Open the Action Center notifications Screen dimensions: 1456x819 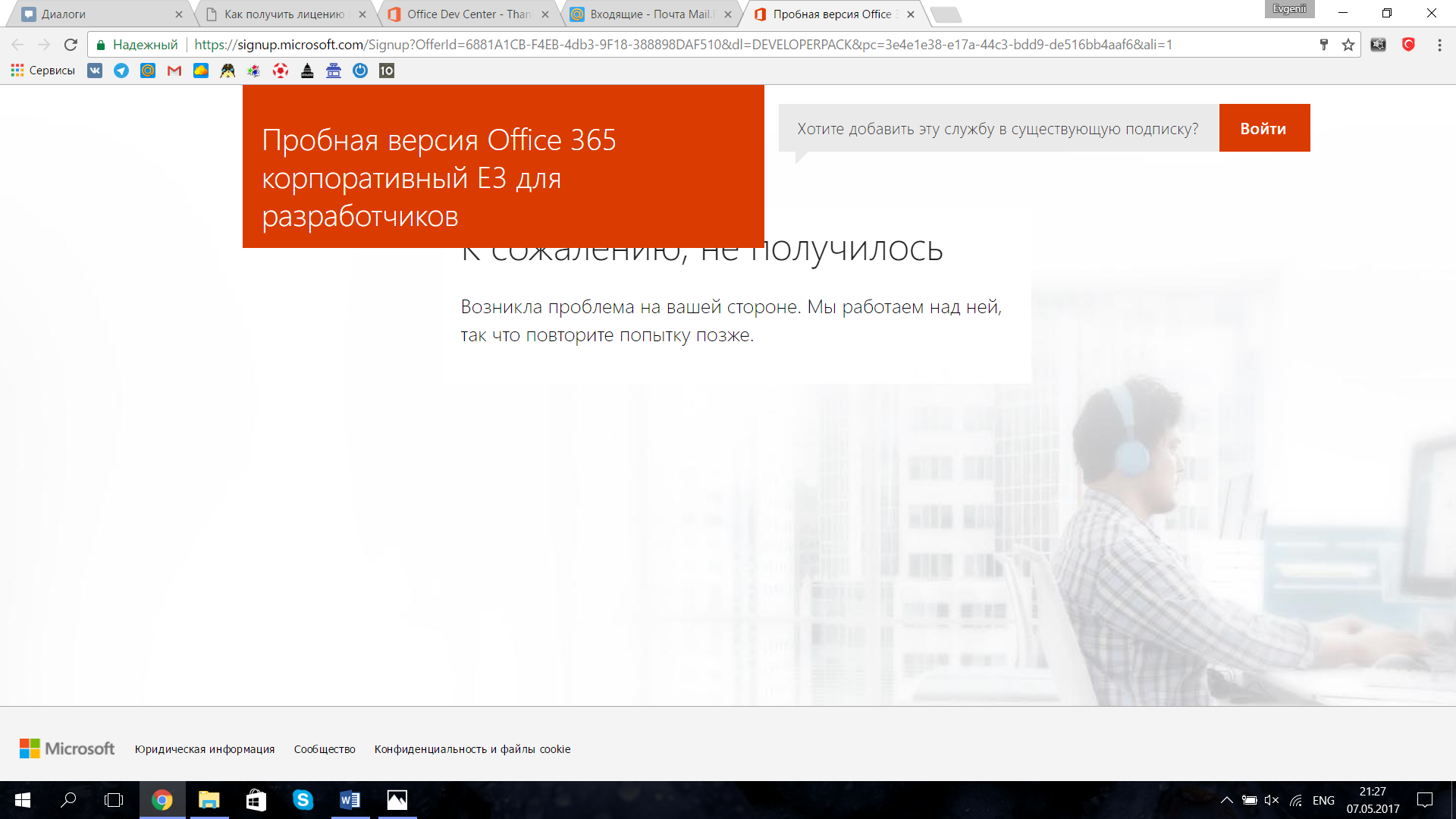coord(1425,800)
